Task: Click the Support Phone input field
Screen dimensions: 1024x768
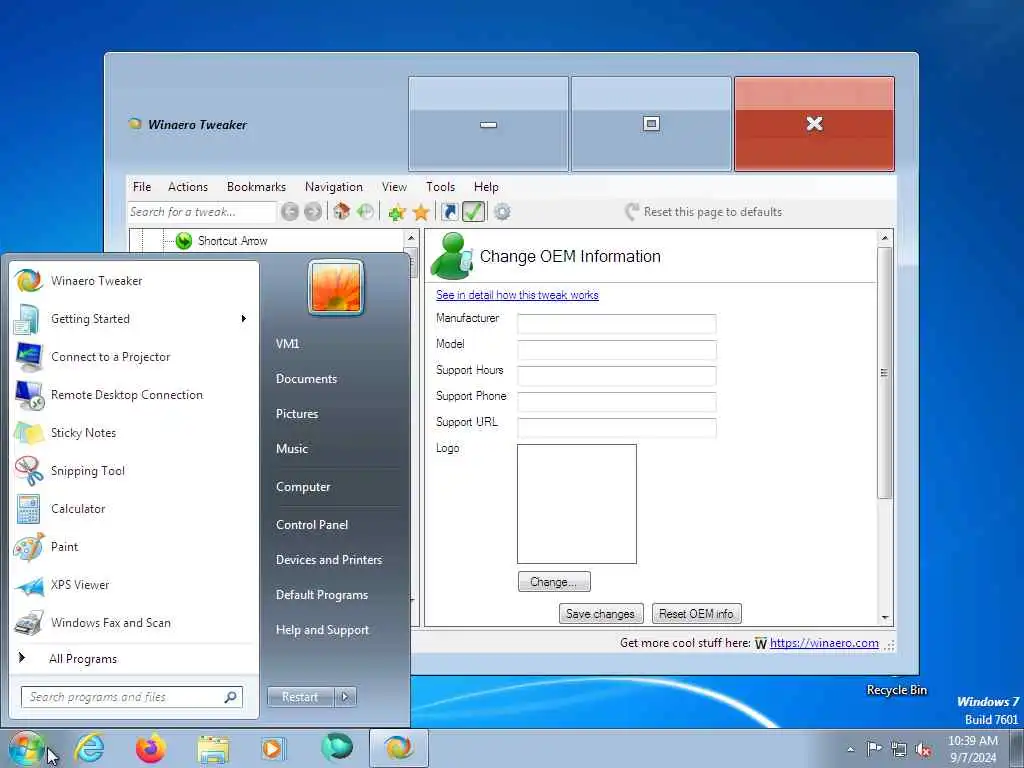Action: 616,402
